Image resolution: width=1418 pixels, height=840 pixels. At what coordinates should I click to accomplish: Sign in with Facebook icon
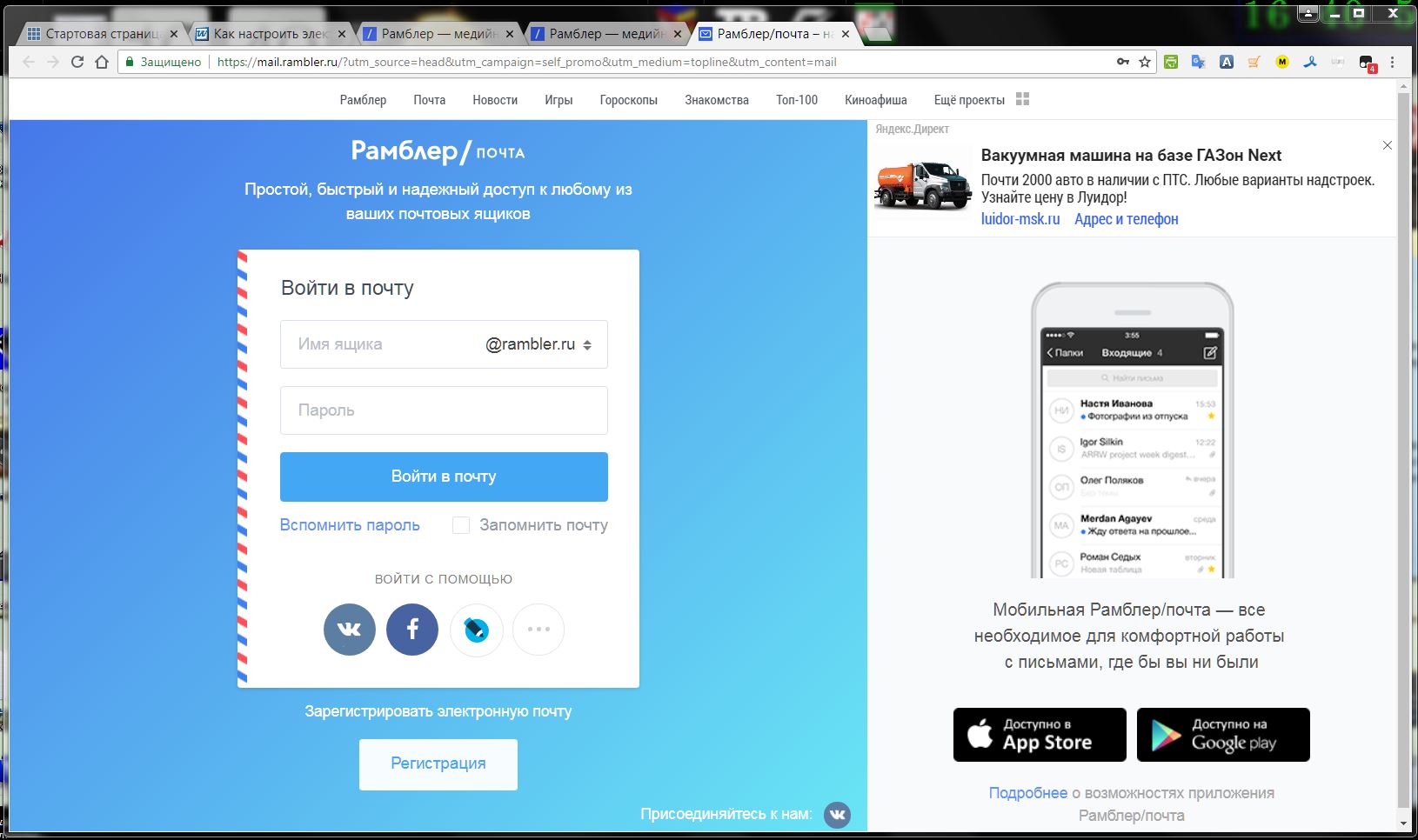pyautogui.click(x=412, y=630)
